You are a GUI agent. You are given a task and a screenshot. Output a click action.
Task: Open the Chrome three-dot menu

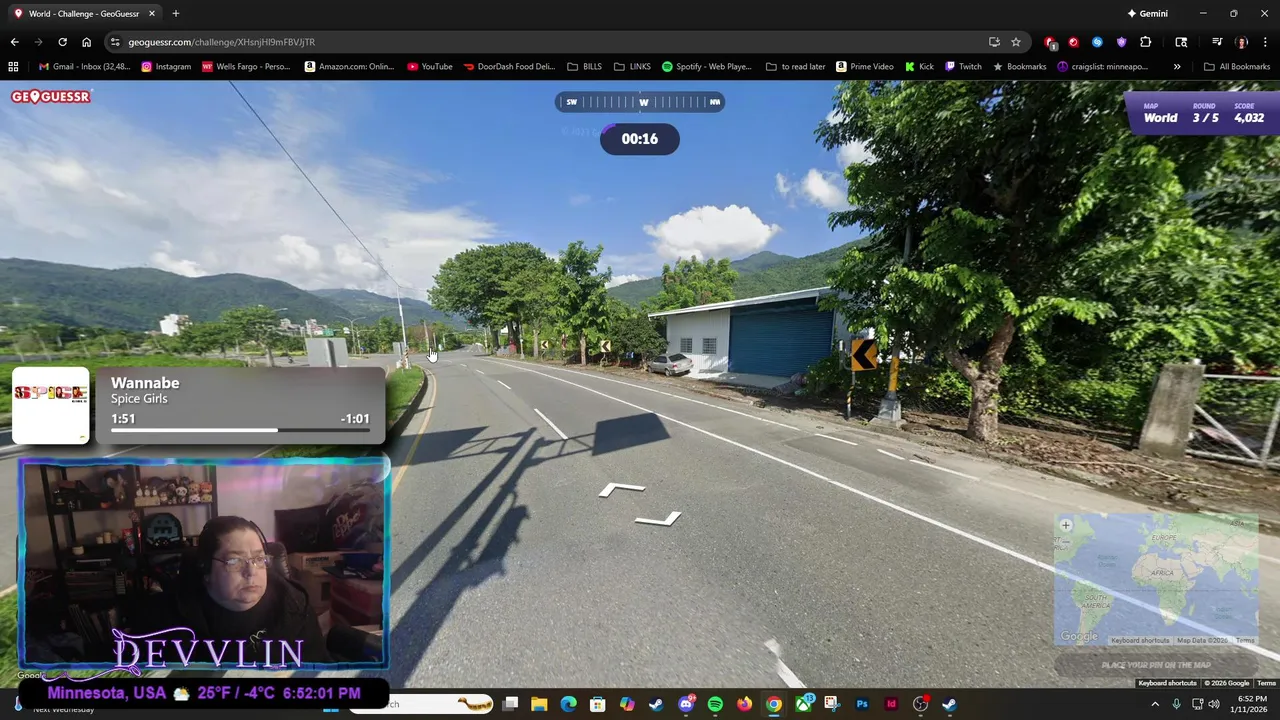click(x=1266, y=42)
